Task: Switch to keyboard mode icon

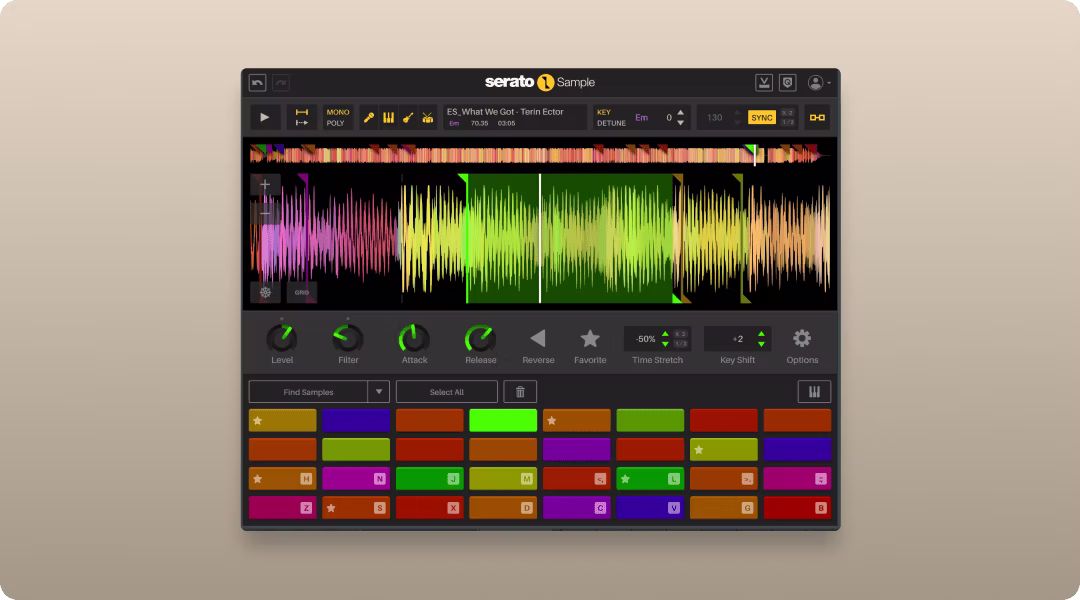Action: 814,392
